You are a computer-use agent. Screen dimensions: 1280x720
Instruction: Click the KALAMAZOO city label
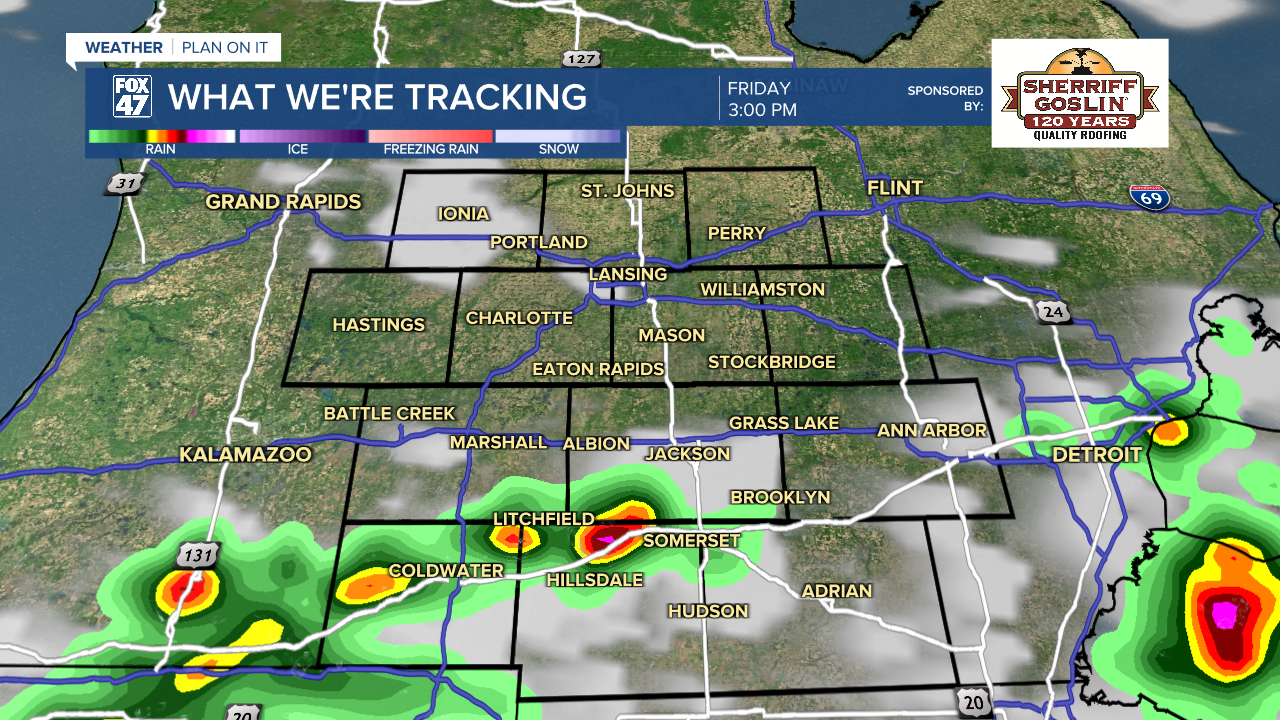[246, 455]
